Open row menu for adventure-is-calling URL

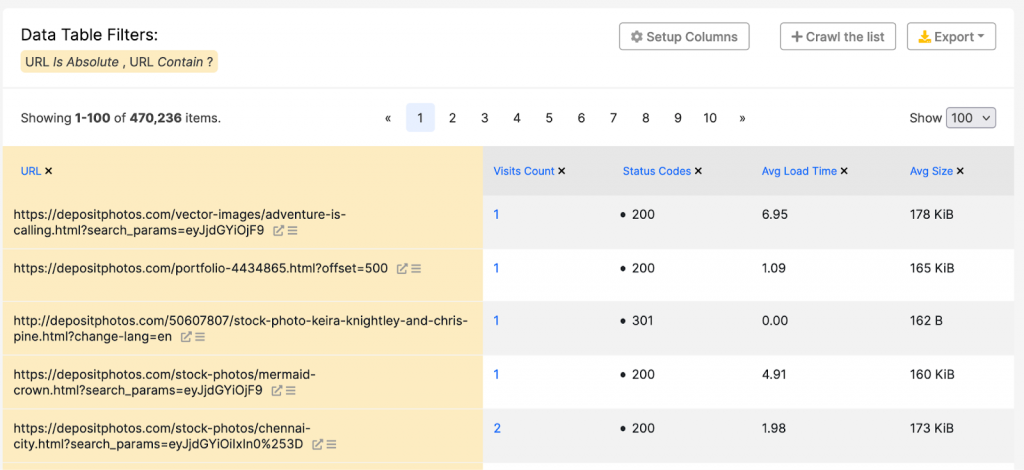[293, 230]
